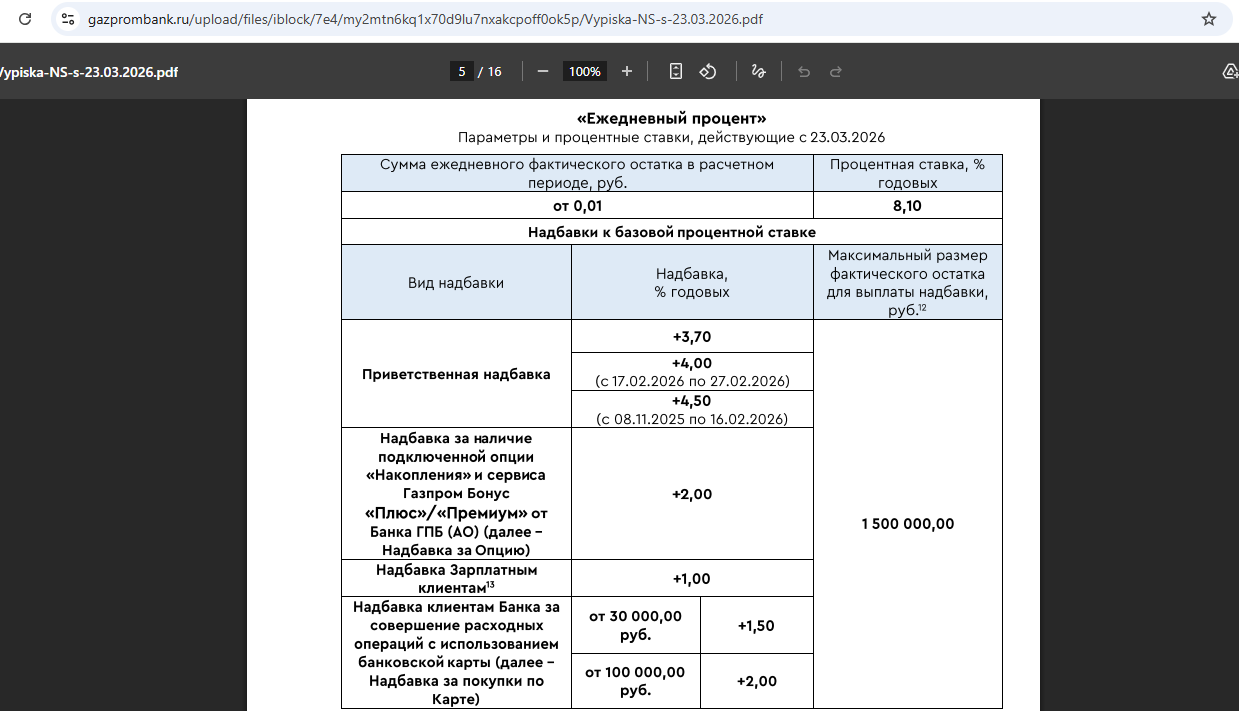Screen dimensions: 1239x711
Task: Zoom in the PDF with plus button
Action: [627, 71]
